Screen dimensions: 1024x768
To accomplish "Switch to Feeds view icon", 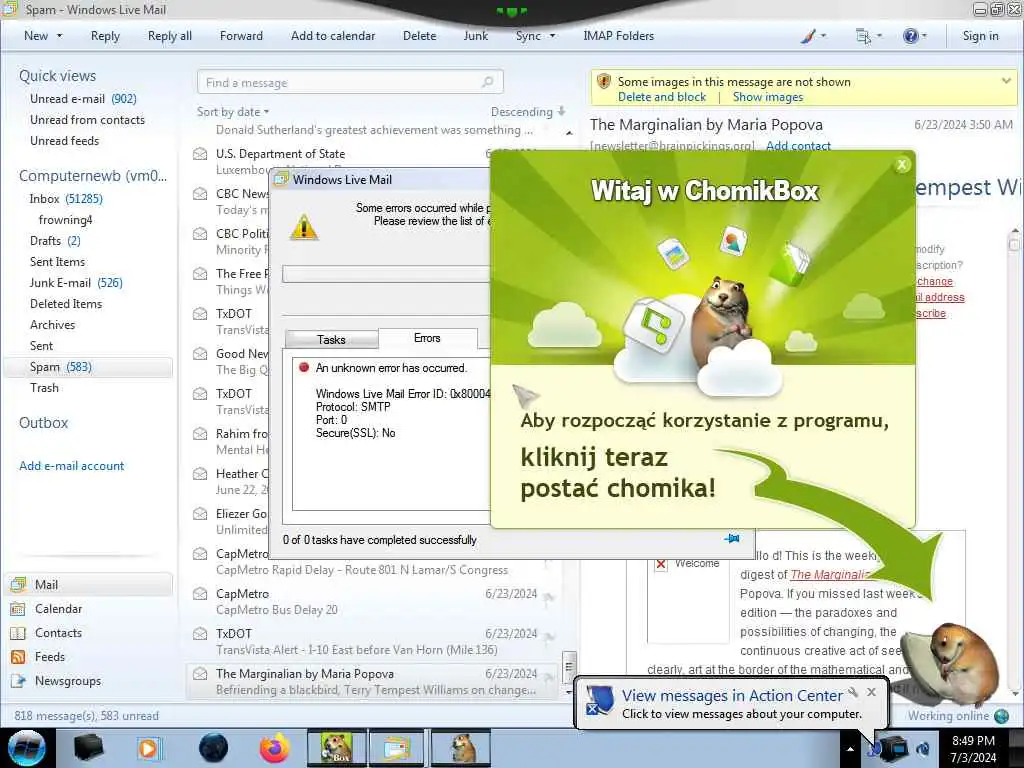I will (x=18, y=657).
